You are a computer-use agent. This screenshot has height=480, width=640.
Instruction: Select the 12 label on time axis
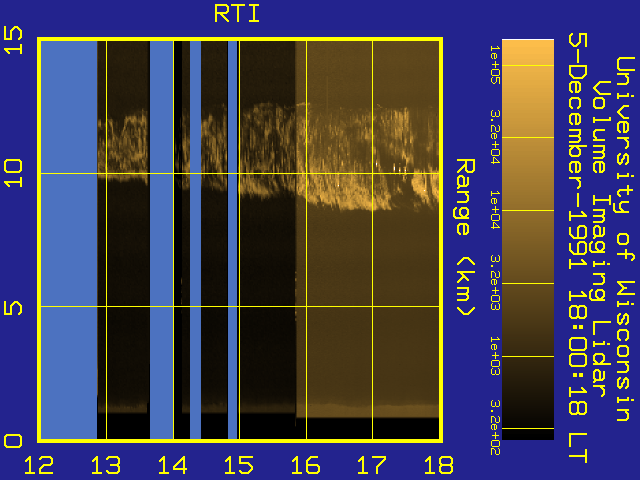tap(39, 465)
